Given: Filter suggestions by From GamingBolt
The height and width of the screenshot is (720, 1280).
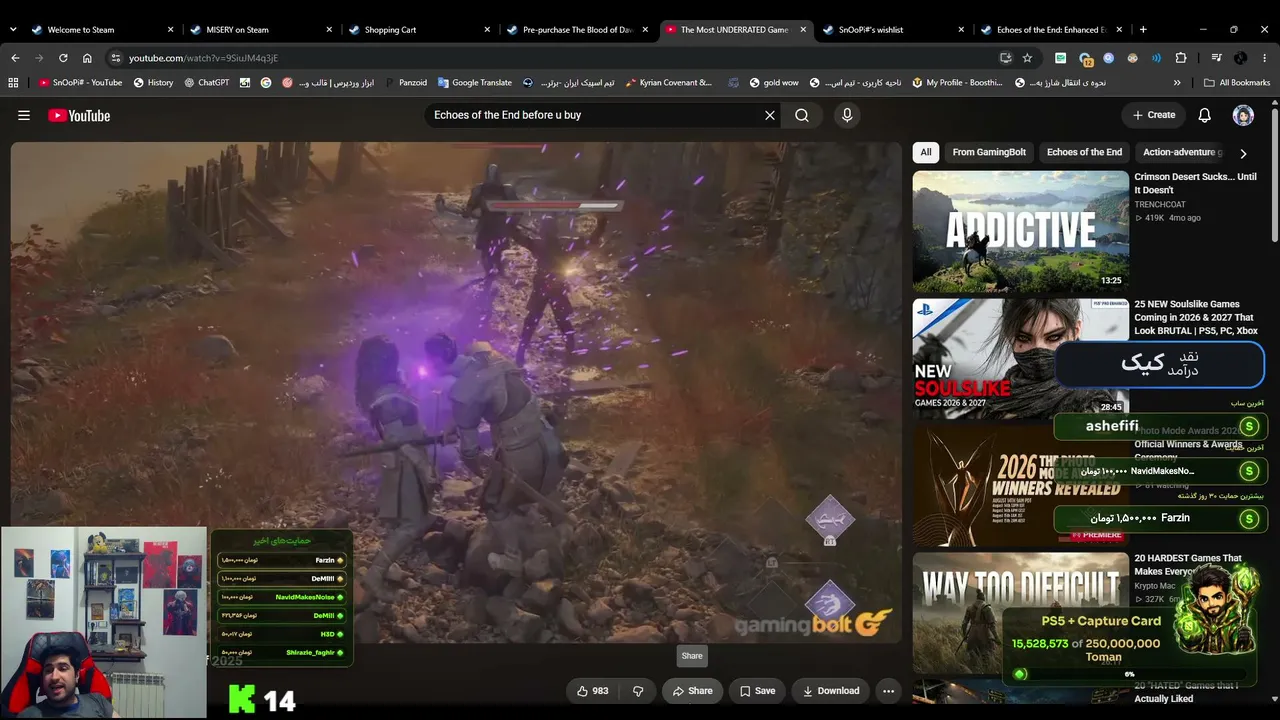Looking at the screenshot, I should click(989, 153).
